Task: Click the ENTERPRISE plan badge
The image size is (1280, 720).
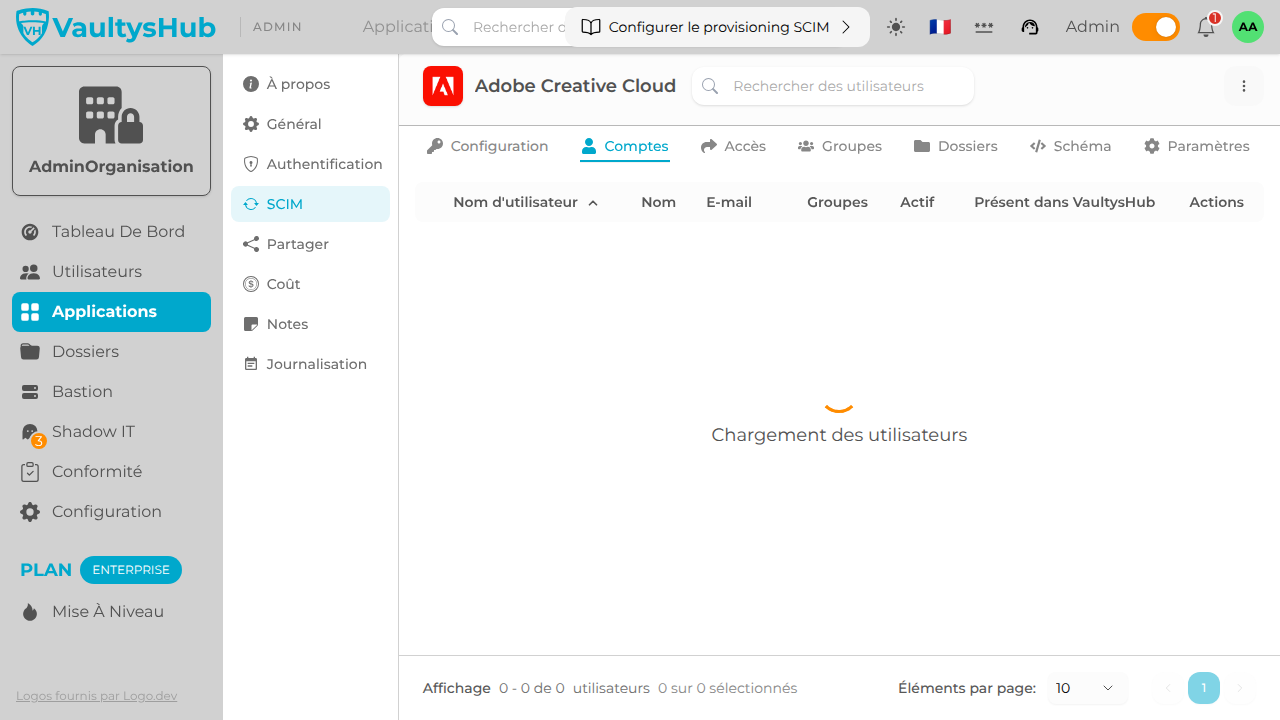Action: pyautogui.click(x=131, y=570)
